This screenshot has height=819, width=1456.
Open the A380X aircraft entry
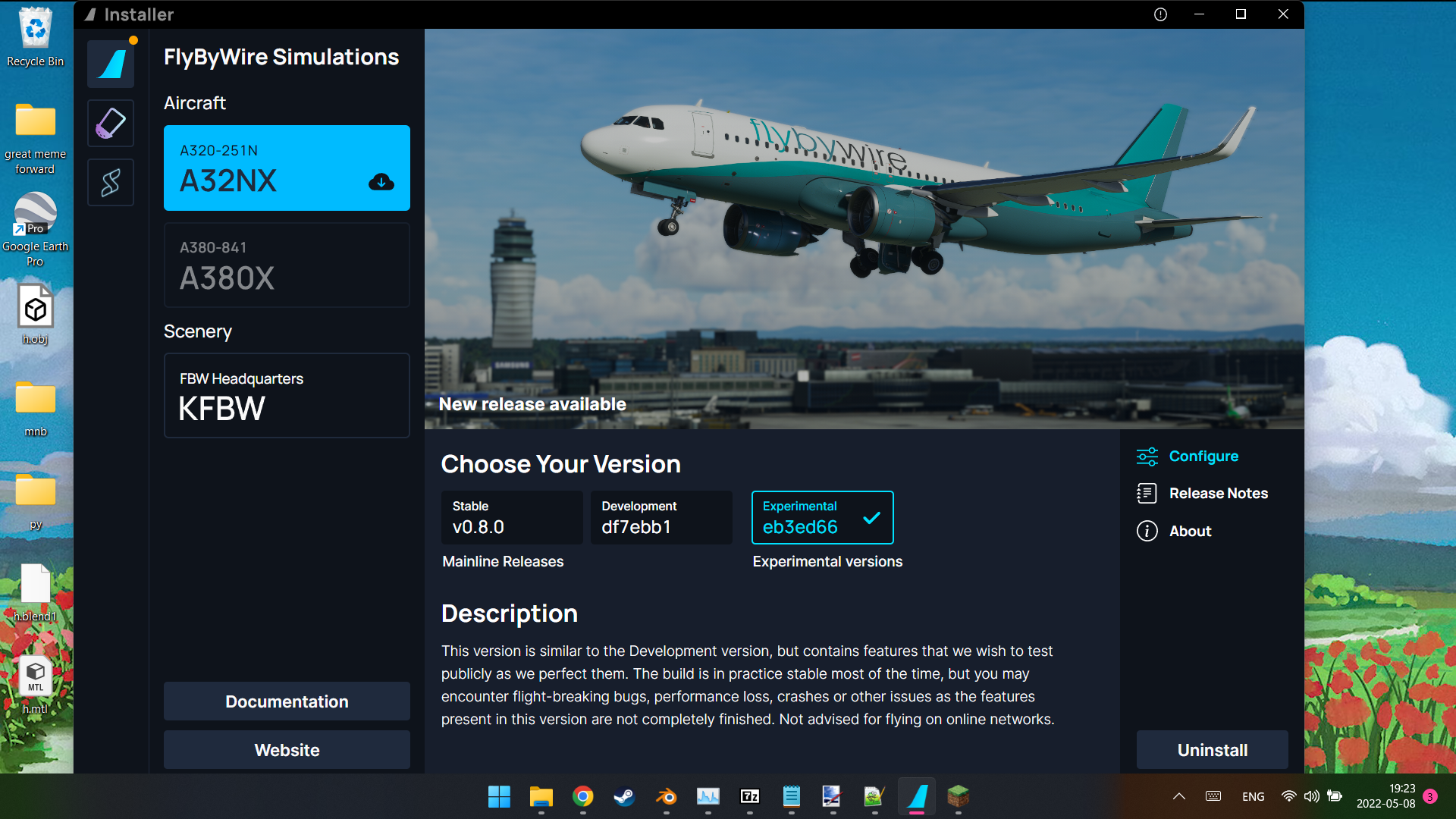(x=287, y=265)
